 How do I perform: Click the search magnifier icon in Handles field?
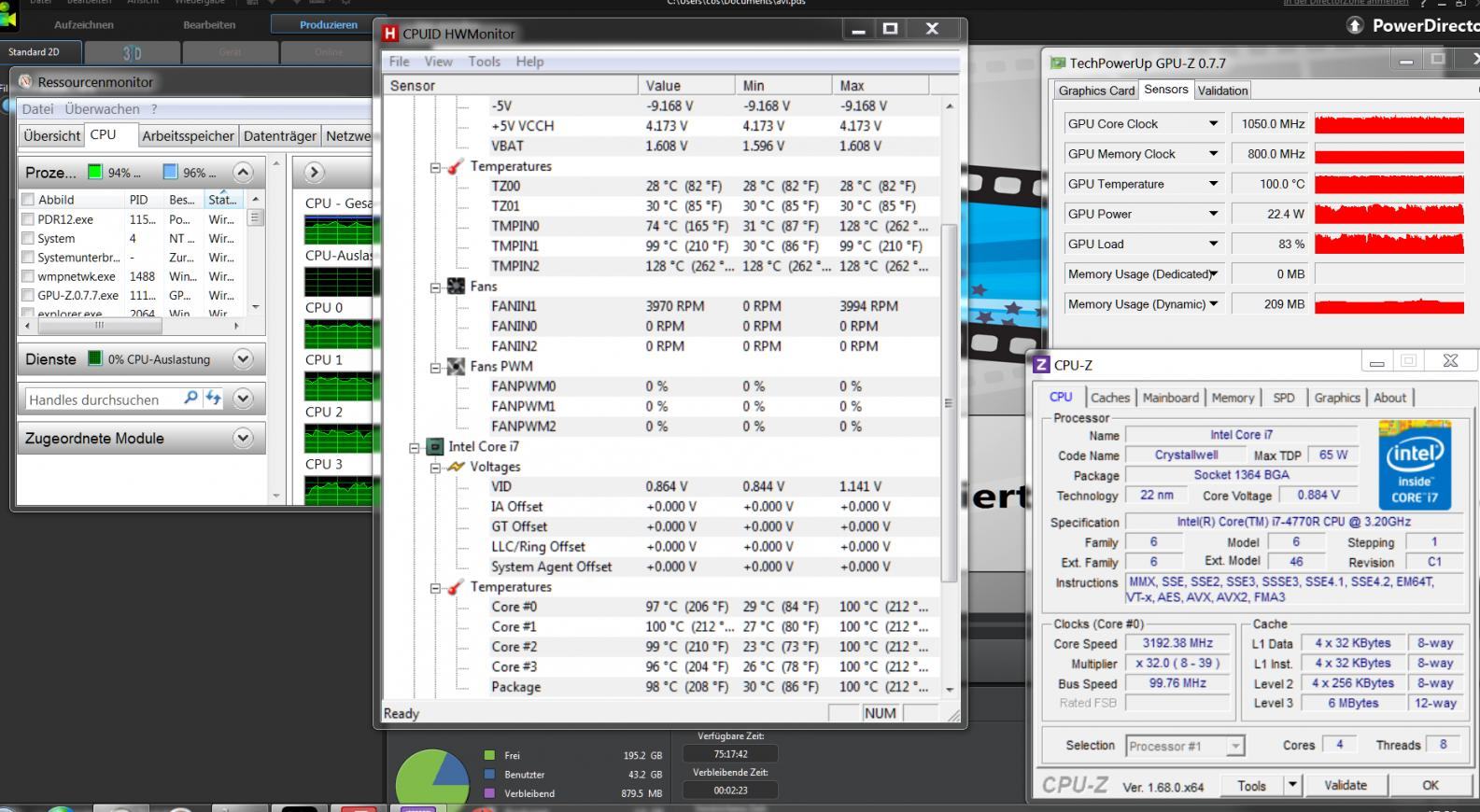(190, 399)
